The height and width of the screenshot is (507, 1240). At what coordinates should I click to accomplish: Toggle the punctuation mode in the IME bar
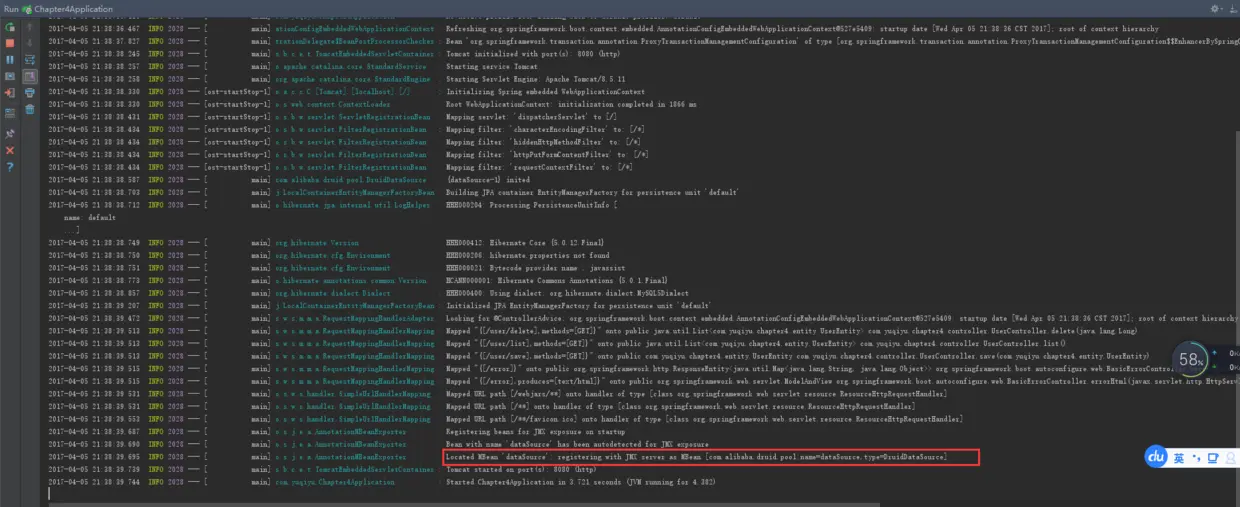coord(1196,458)
